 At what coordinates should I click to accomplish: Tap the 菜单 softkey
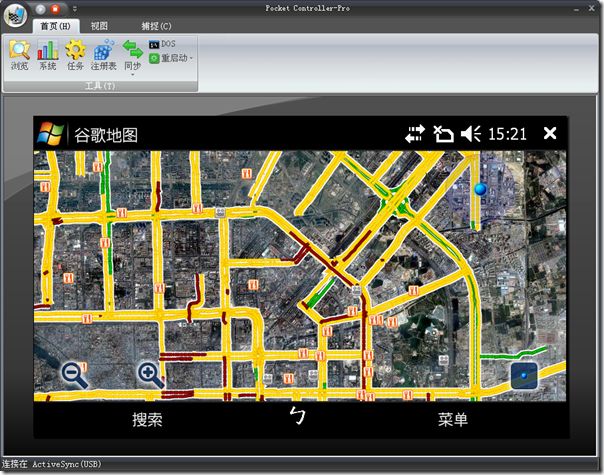point(453,420)
